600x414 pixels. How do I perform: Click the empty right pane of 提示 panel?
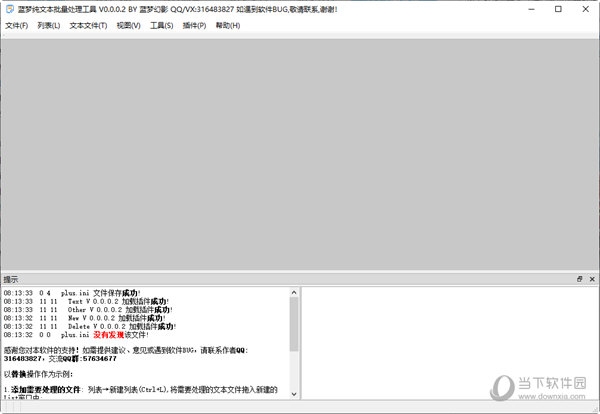click(448, 350)
